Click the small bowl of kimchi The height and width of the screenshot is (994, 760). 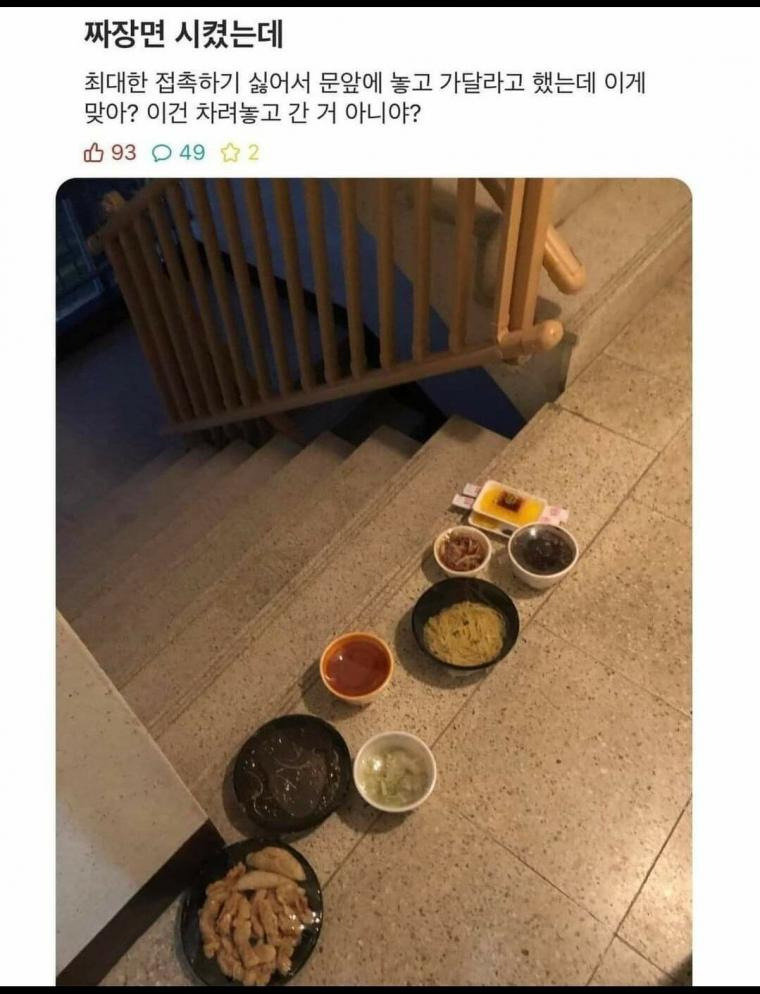[463, 550]
